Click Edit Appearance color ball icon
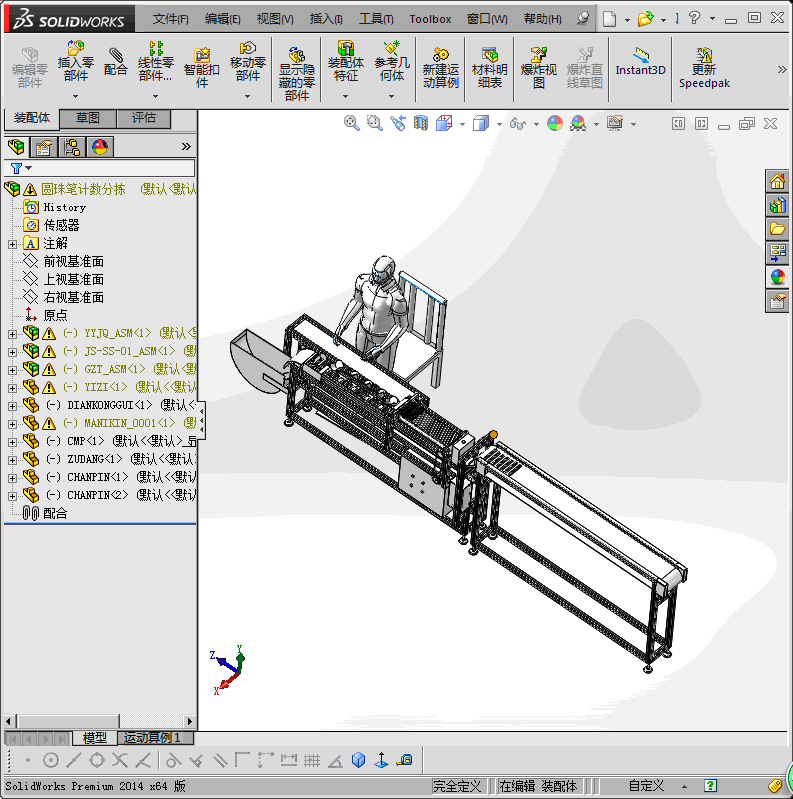 point(554,123)
